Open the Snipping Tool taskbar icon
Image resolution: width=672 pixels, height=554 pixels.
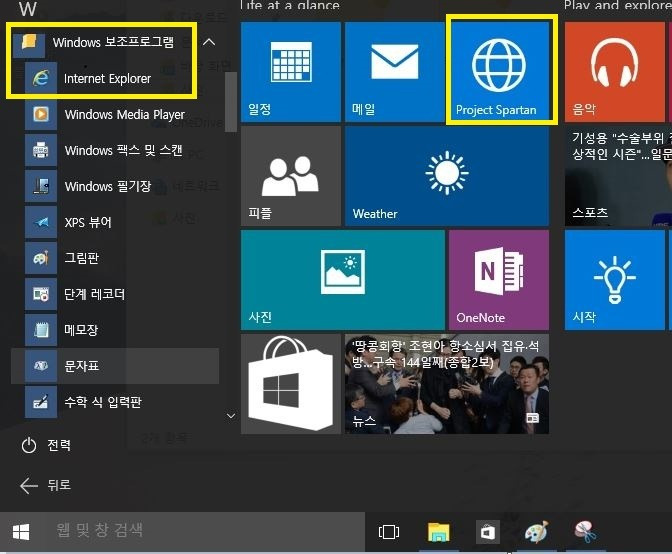point(585,532)
